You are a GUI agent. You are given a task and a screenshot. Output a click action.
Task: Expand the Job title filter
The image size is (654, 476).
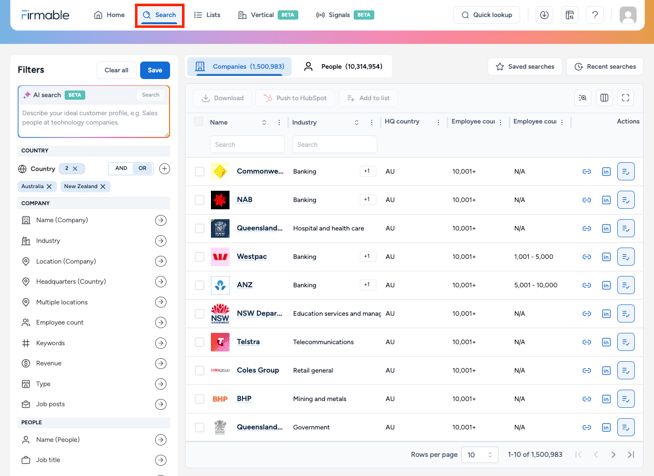(161, 460)
